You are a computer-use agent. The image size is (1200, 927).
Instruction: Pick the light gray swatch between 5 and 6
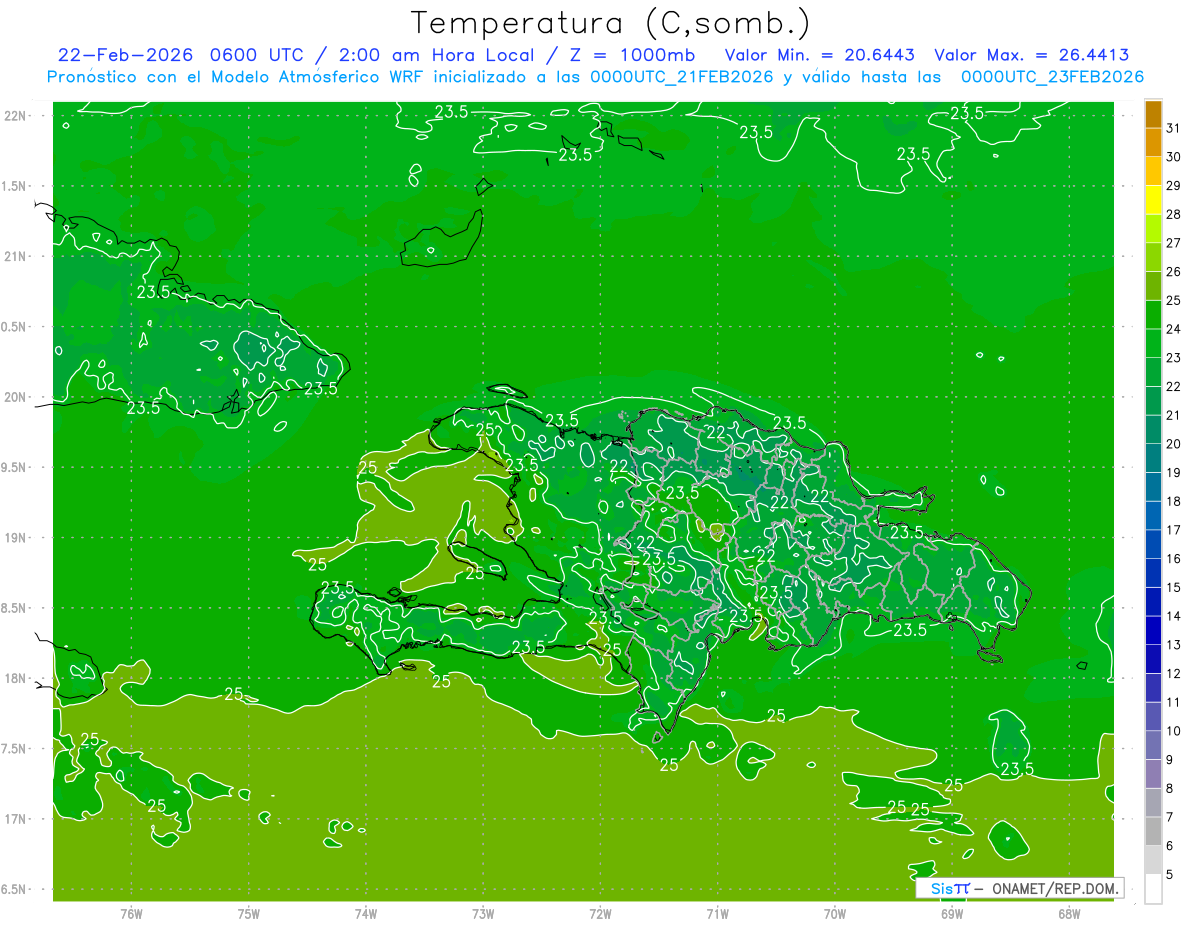pyautogui.click(x=1153, y=860)
